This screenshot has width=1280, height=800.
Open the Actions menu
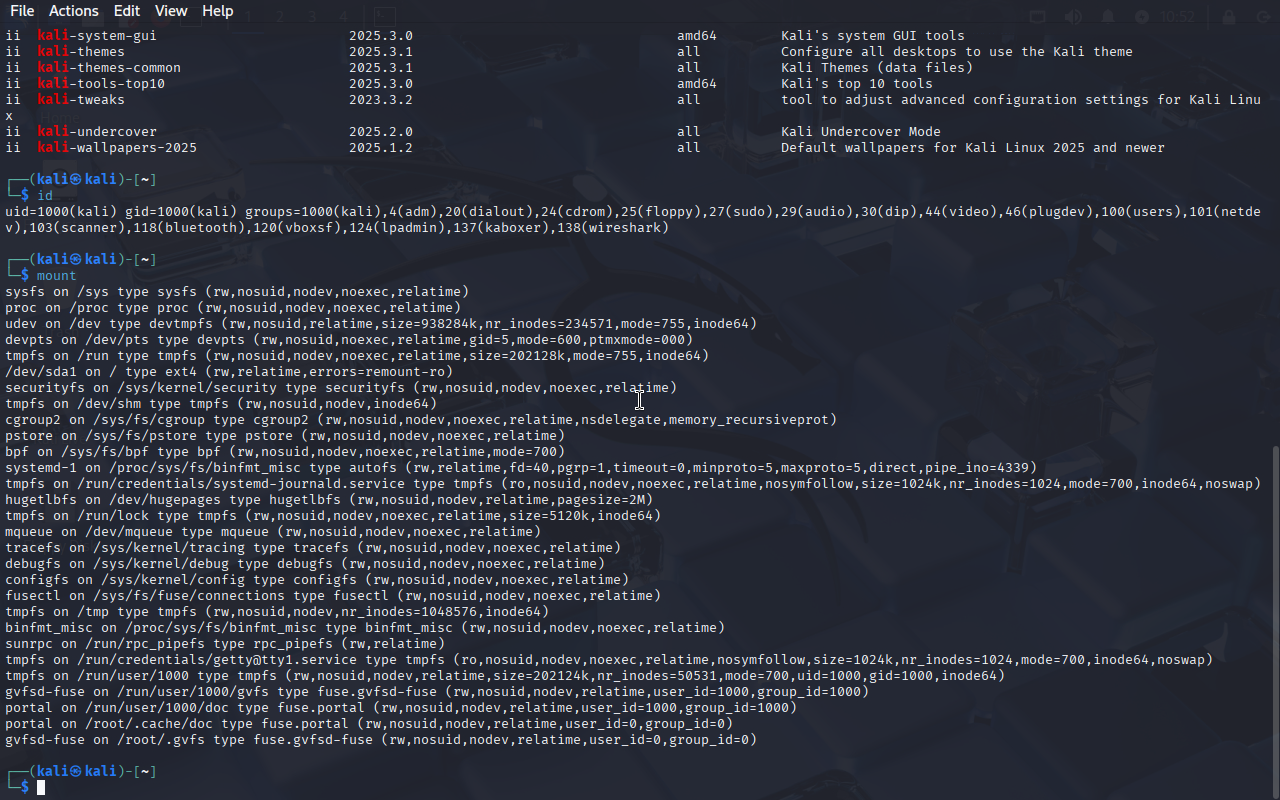point(74,11)
